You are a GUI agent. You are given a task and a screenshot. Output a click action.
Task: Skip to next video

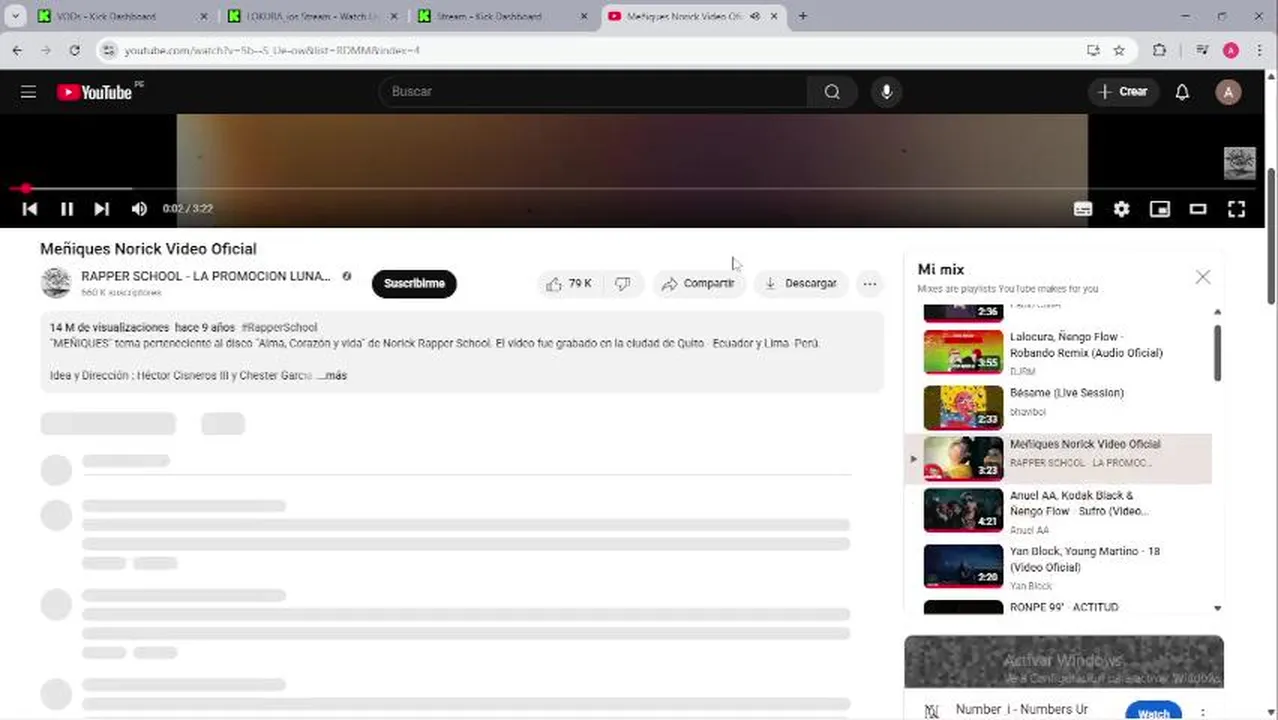coord(101,209)
